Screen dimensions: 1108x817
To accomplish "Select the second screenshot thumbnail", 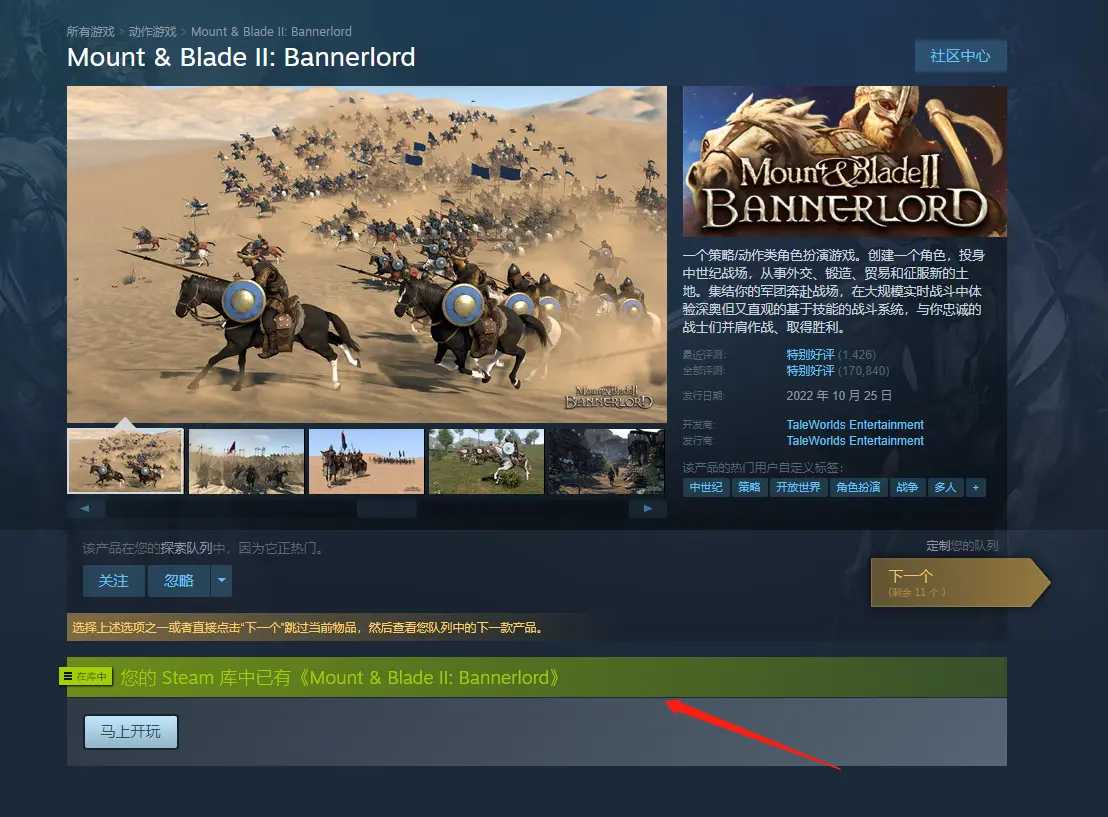I will click(247, 461).
